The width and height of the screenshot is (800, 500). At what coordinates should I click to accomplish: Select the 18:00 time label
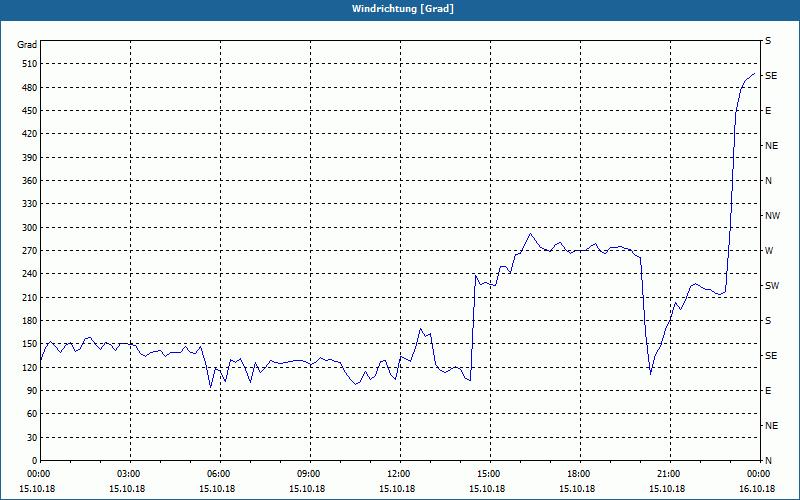tap(579, 474)
